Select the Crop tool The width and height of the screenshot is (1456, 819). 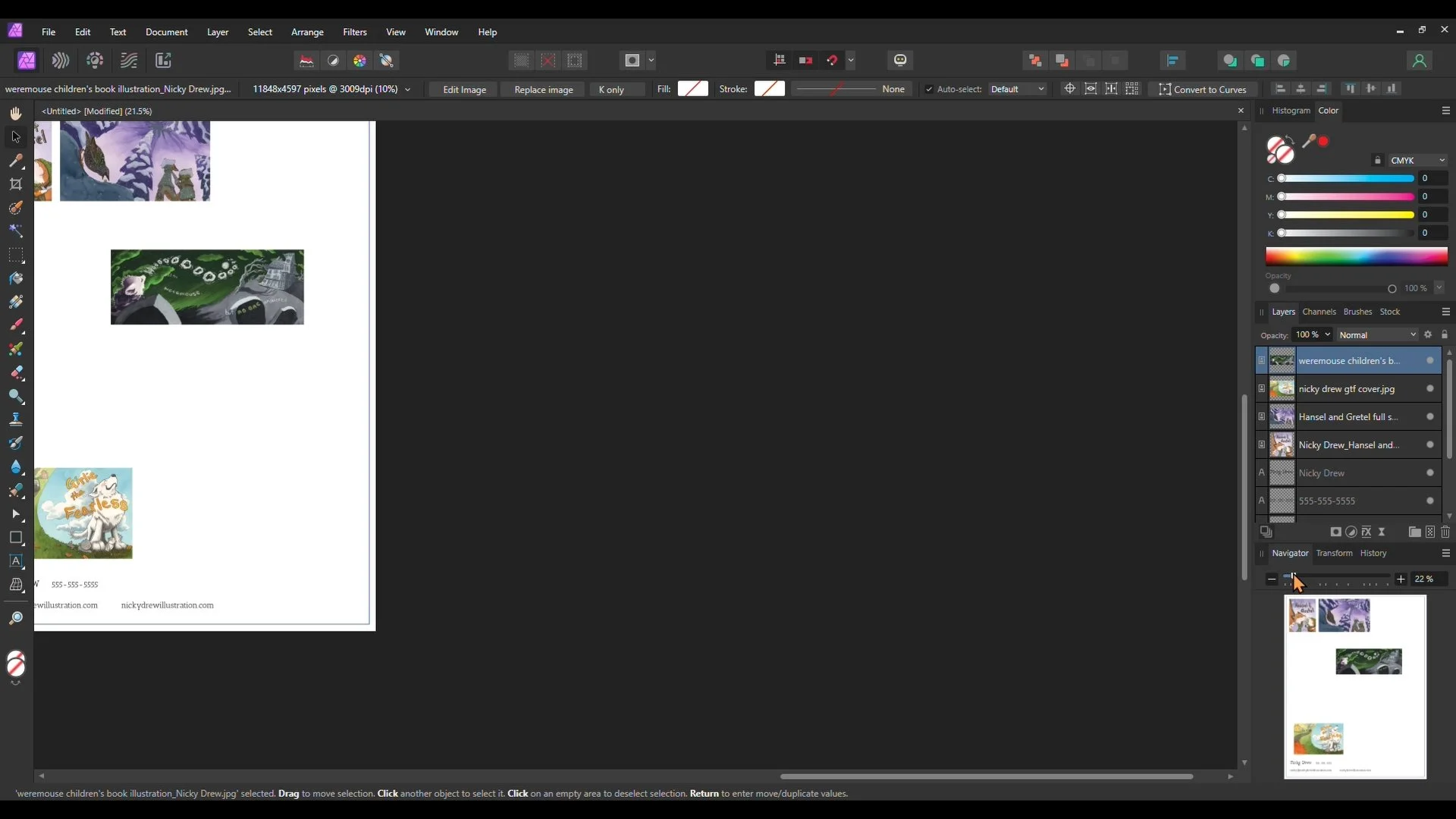click(x=16, y=184)
